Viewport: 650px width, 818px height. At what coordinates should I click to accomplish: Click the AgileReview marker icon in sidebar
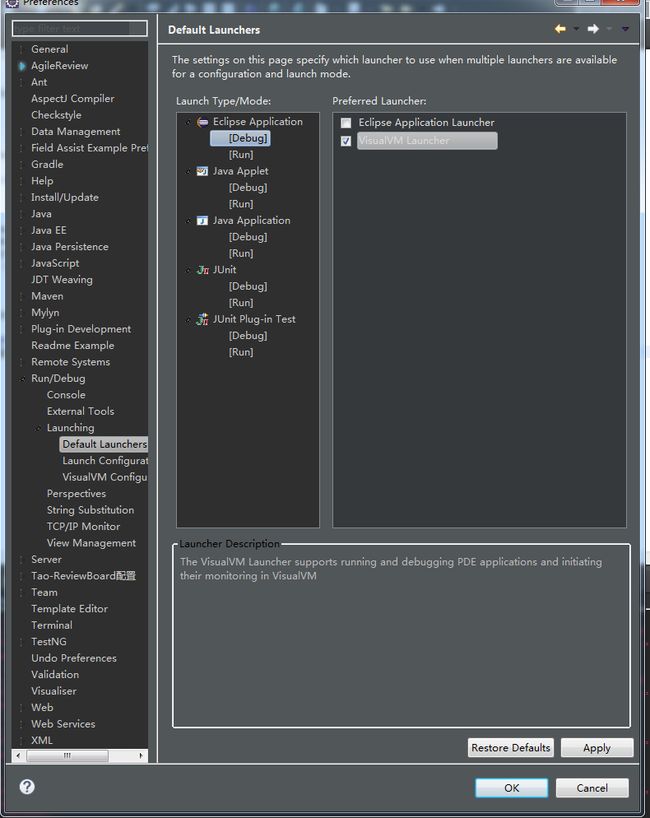[x=22, y=66]
